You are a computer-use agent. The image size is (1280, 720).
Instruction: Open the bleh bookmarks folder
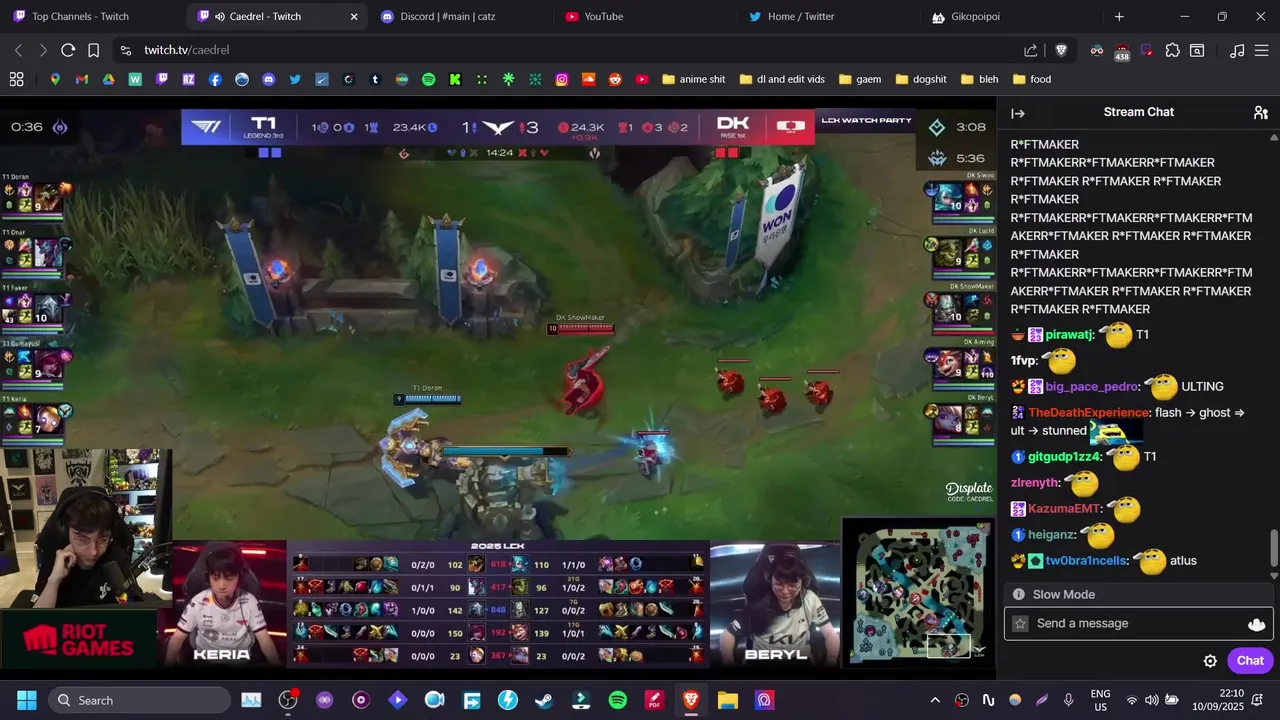coord(979,79)
